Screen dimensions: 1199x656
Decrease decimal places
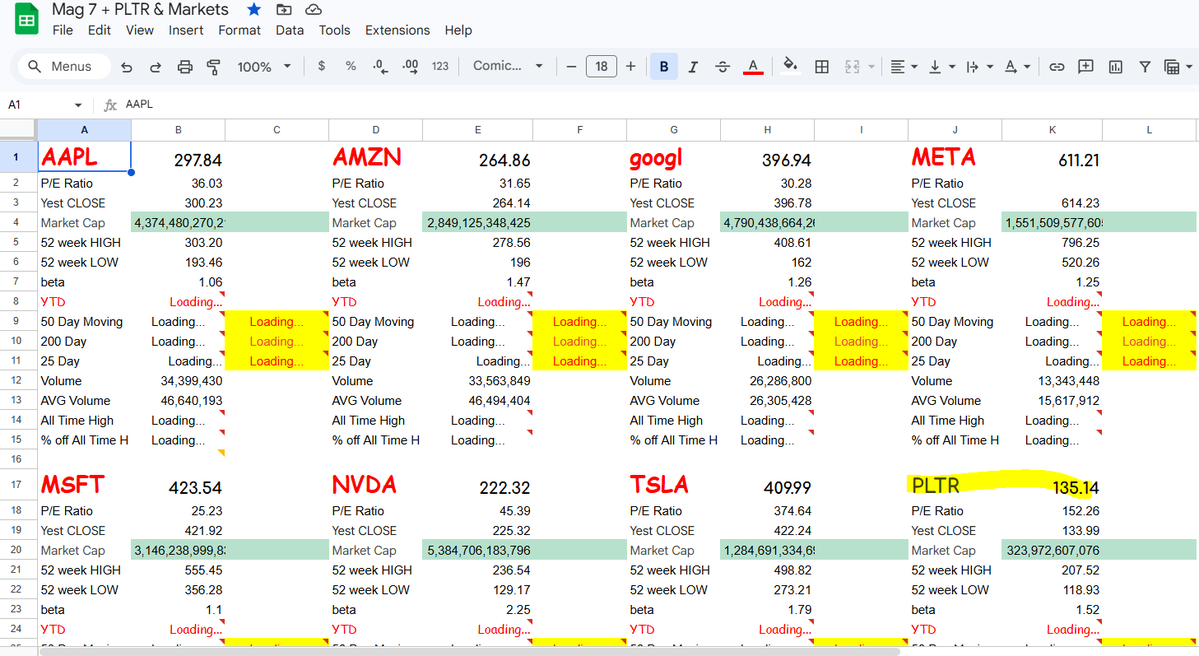pos(380,67)
